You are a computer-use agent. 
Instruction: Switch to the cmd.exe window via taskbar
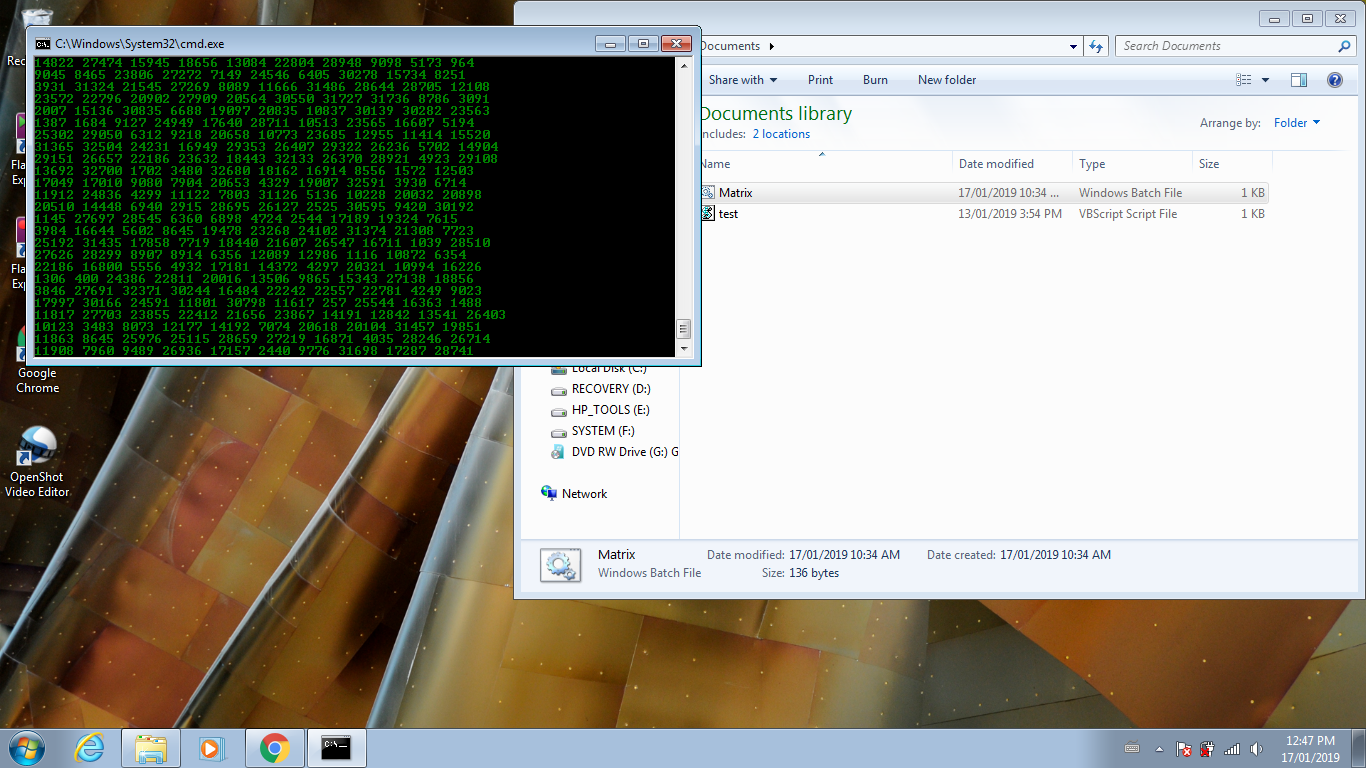[x=336, y=747]
